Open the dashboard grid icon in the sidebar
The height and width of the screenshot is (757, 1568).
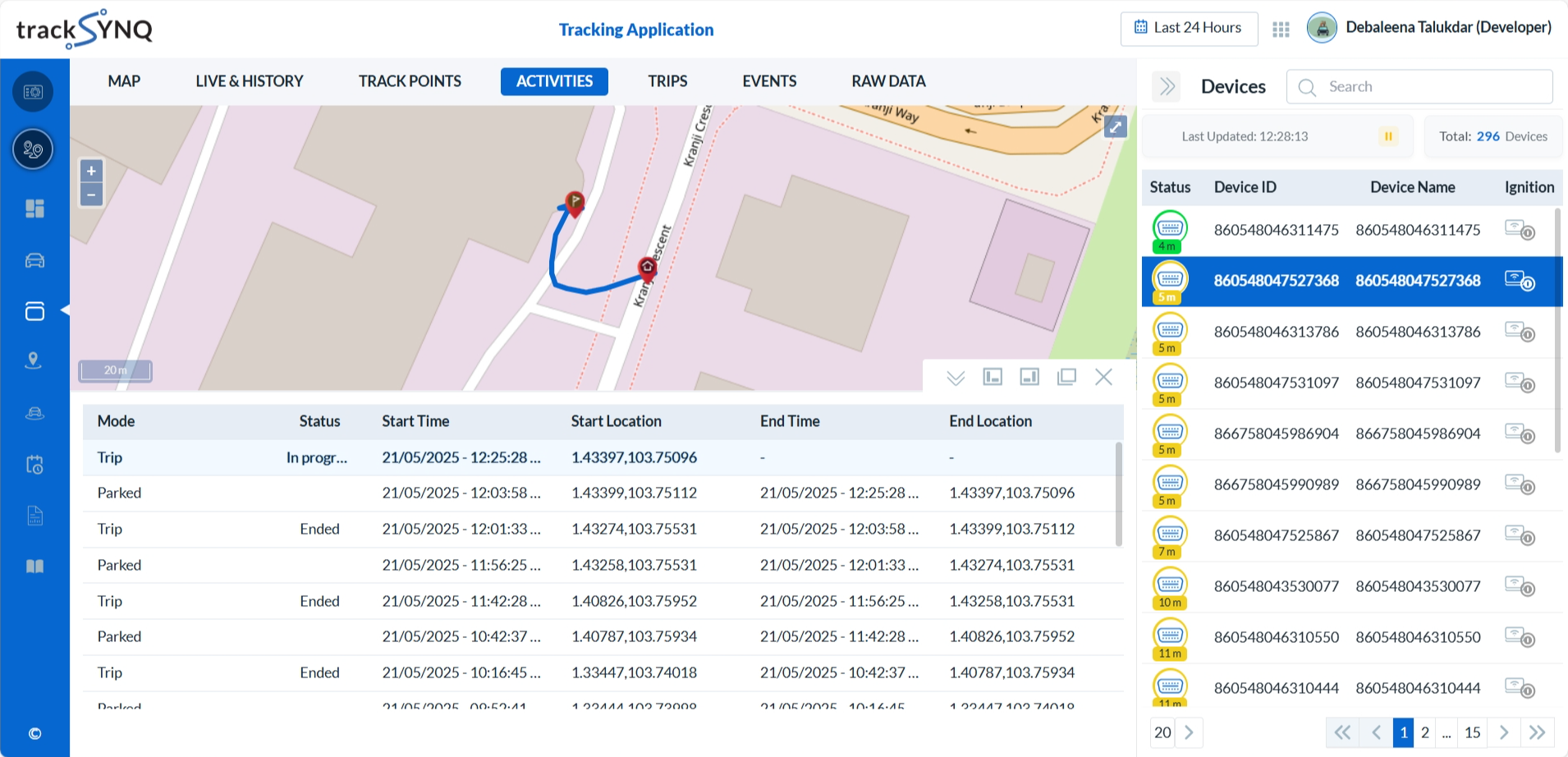(33, 209)
